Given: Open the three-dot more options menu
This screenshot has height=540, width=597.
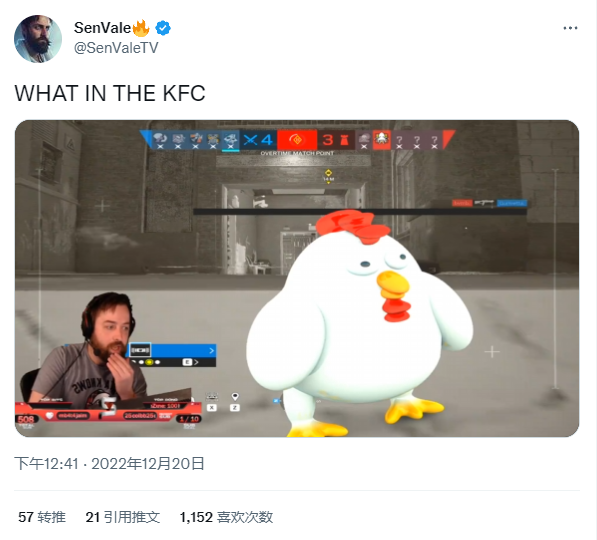Looking at the screenshot, I should click(x=570, y=28).
